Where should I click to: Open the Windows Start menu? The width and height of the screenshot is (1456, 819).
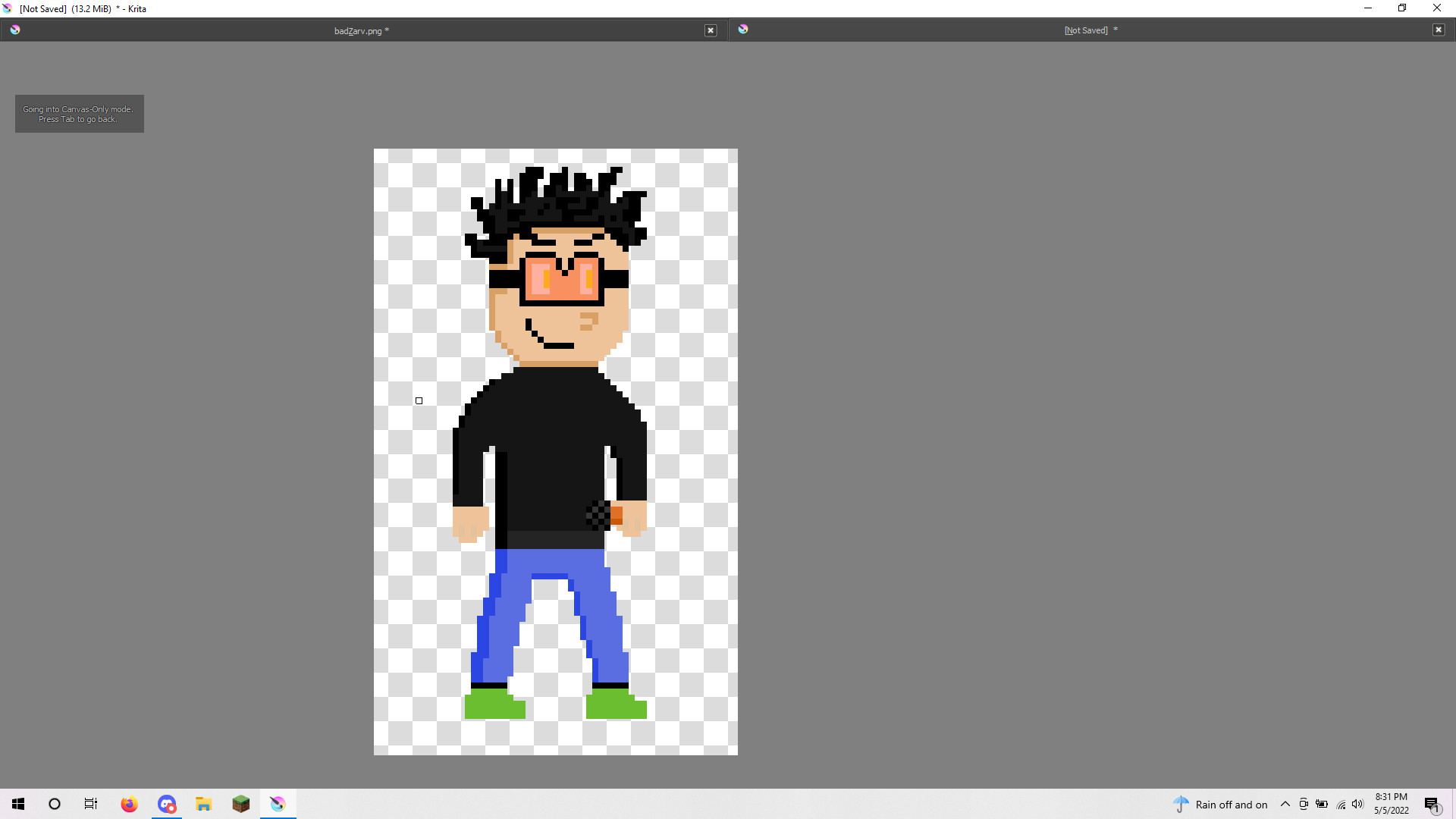18,804
